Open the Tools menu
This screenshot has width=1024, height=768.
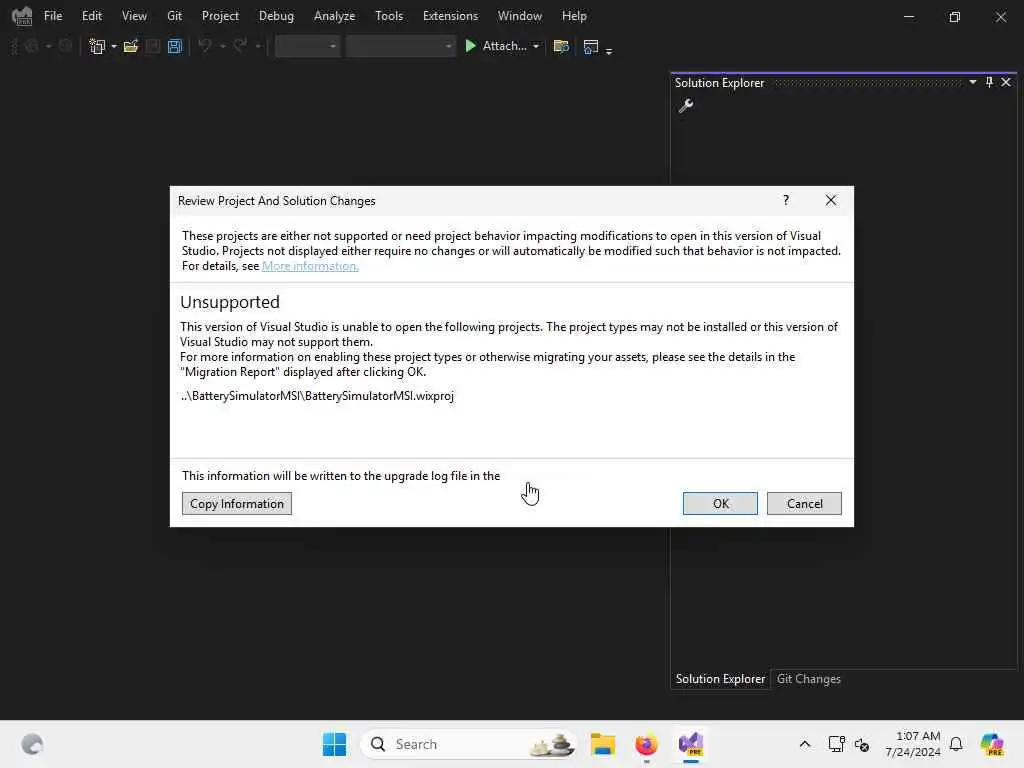click(x=389, y=16)
